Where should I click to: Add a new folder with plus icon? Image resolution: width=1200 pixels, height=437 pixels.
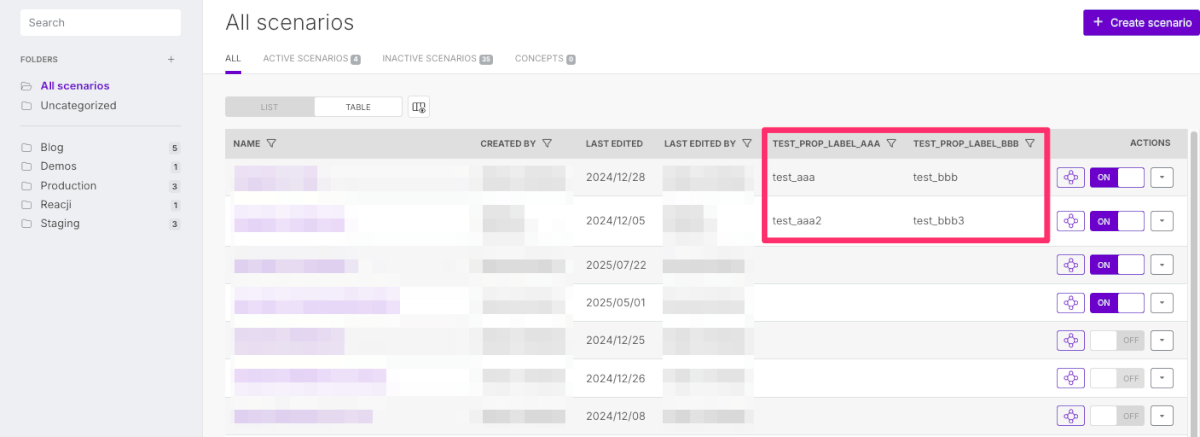pos(171,59)
